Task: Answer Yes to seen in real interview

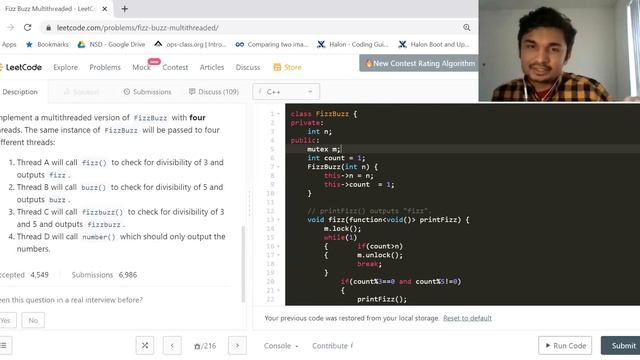Action: click(7, 320)
